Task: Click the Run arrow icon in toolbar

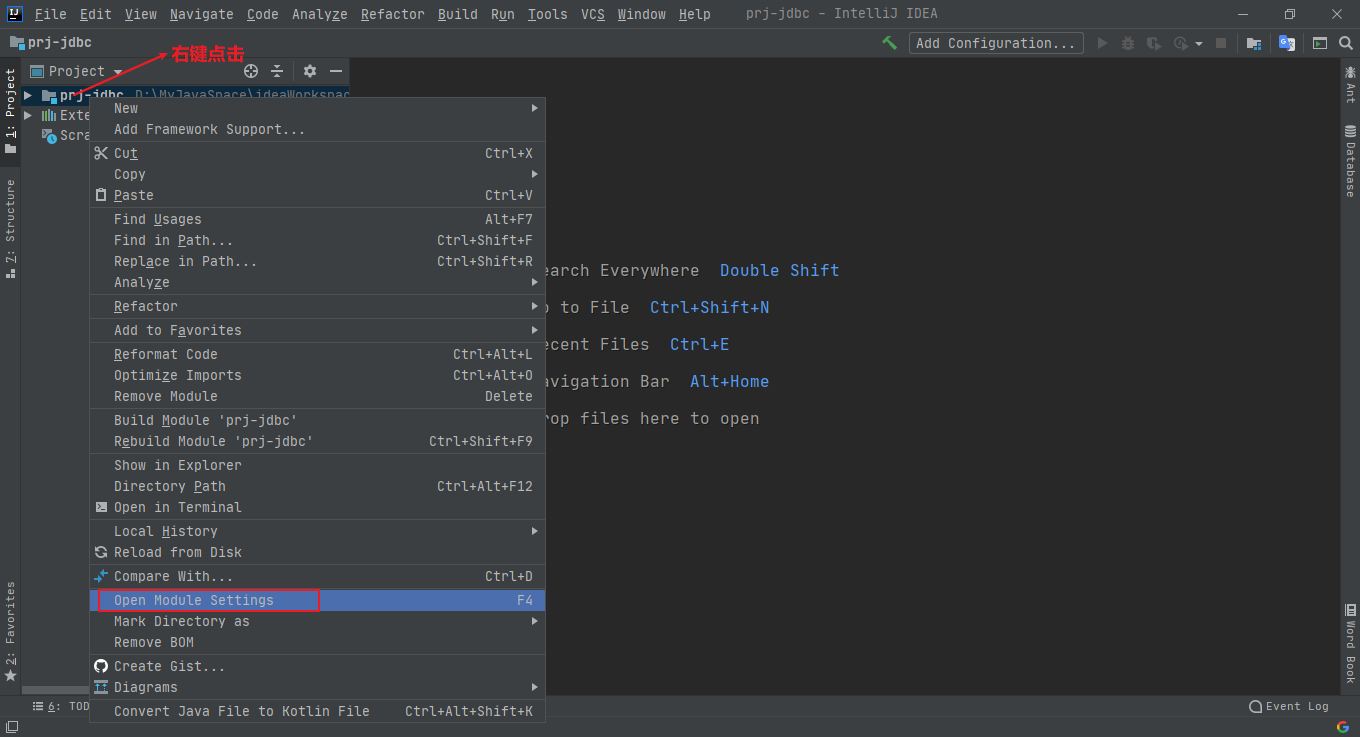Action: click(x=1103, y=43)
